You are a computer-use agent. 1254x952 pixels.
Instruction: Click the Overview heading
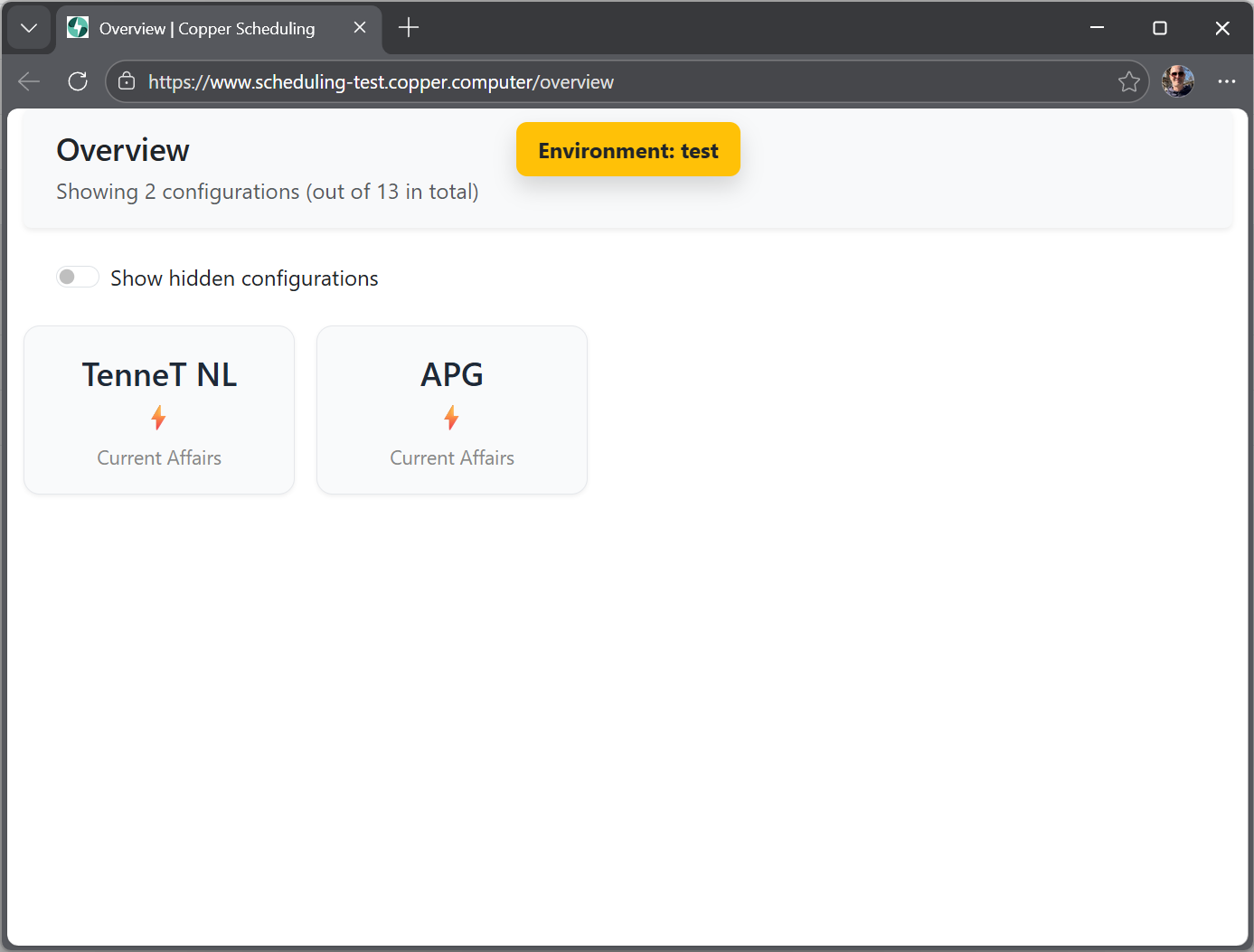(123, 150)
